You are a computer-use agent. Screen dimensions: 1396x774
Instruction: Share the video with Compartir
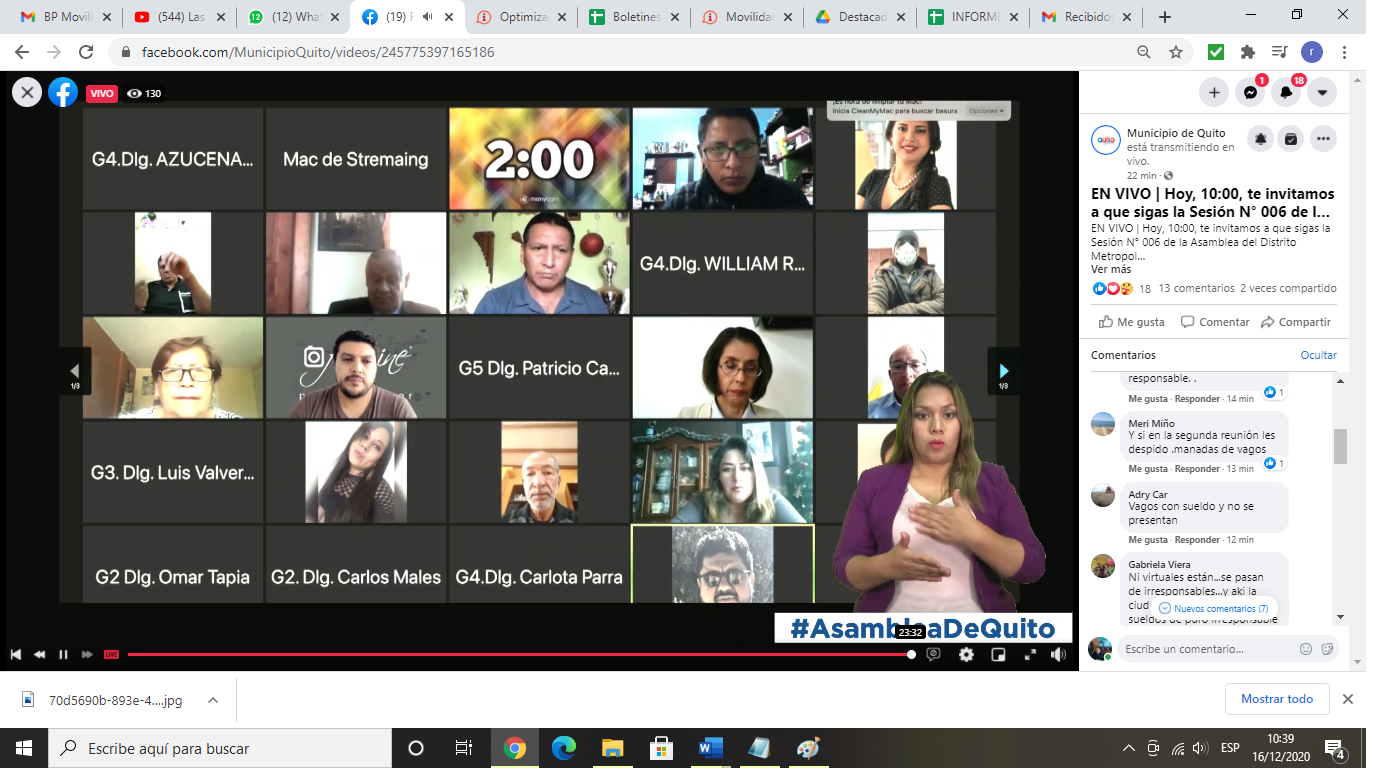point(1296,322)
